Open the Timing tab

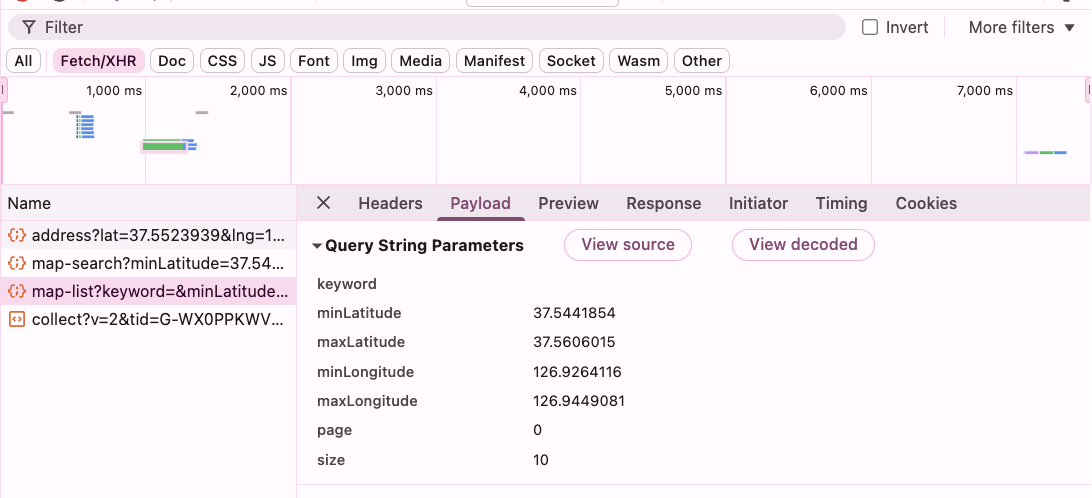click(841, 203)
